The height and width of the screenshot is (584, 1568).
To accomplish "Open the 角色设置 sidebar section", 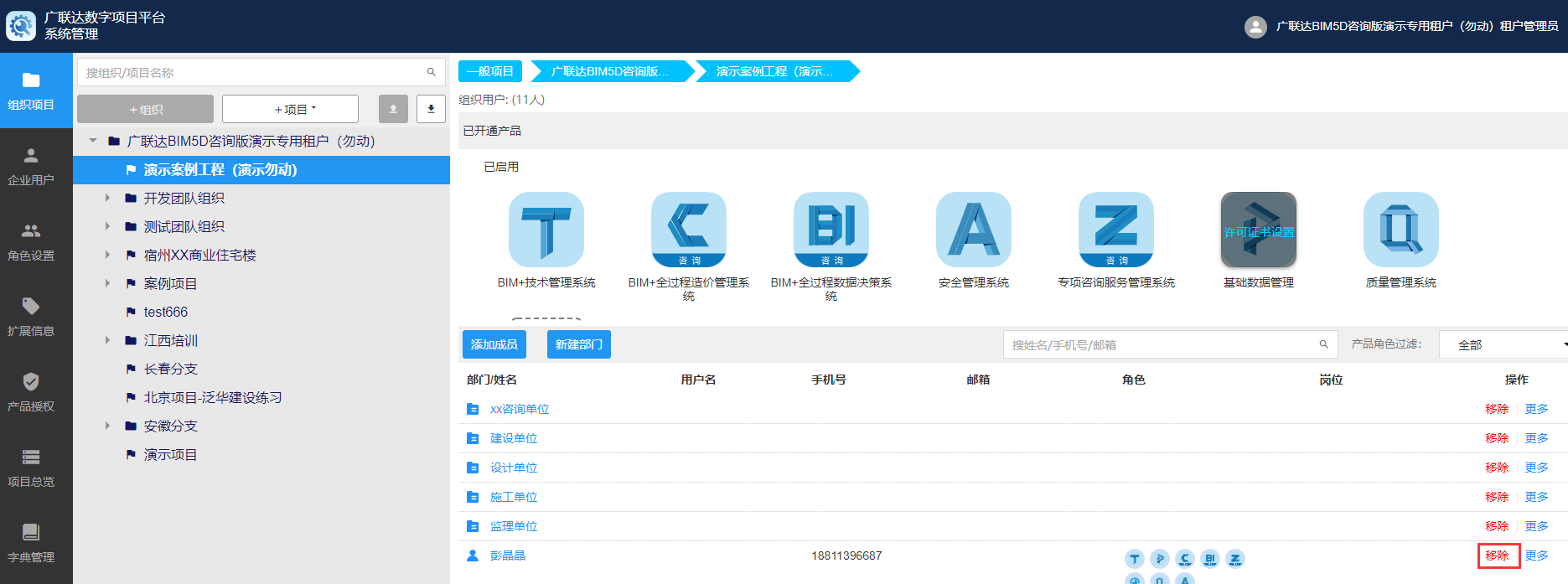I will click(x=31, y=241).
